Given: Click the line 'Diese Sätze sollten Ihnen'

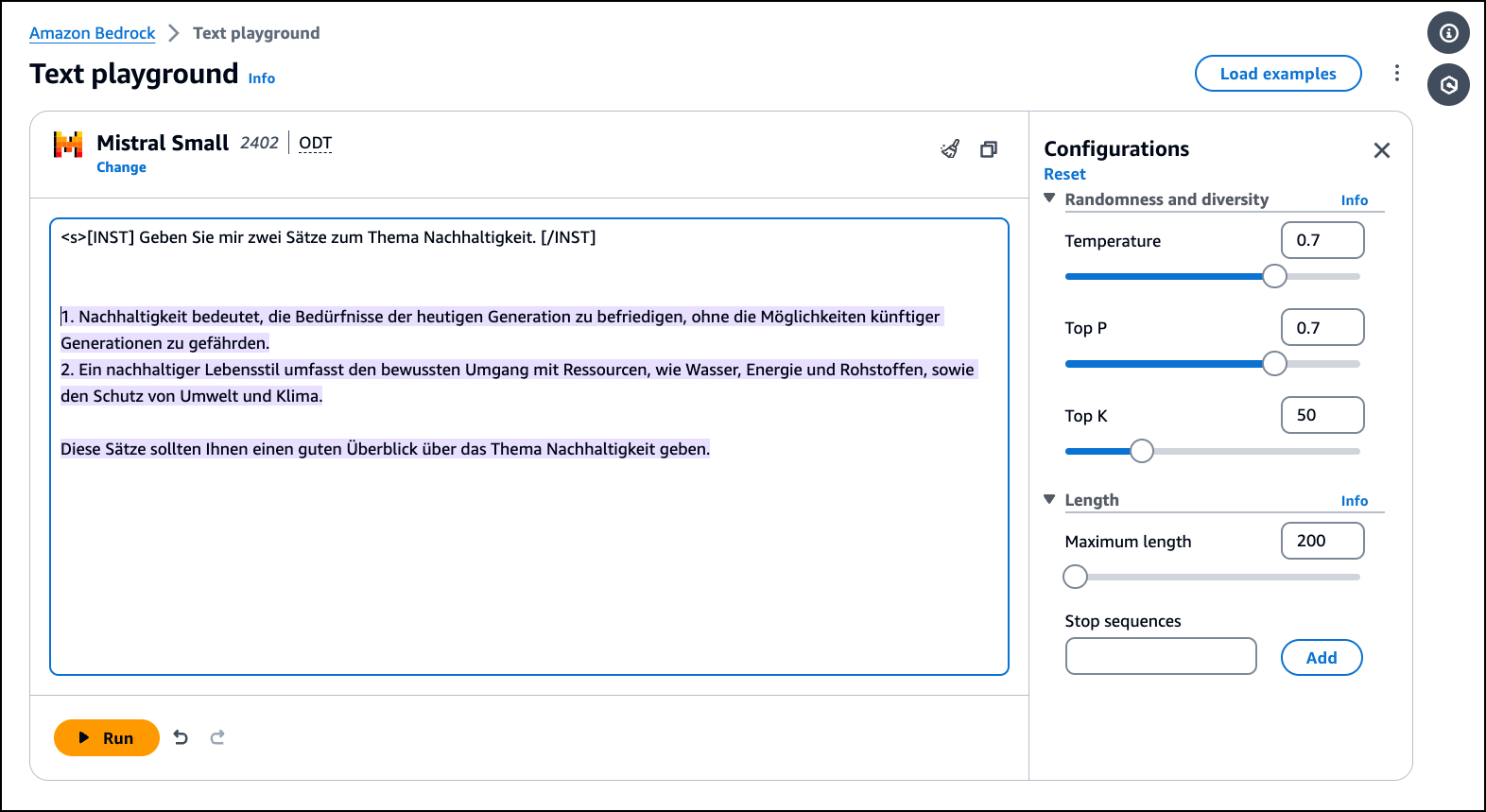Looking at the screenshot, I should 386,449.
